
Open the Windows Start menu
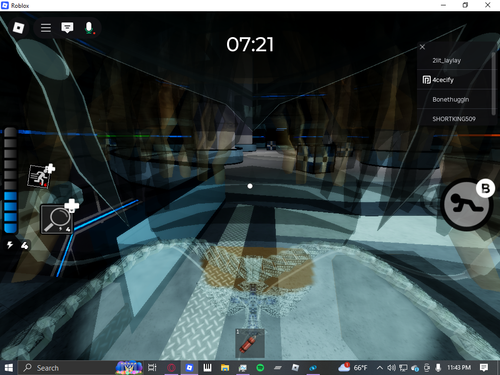[x=9, y=368]
